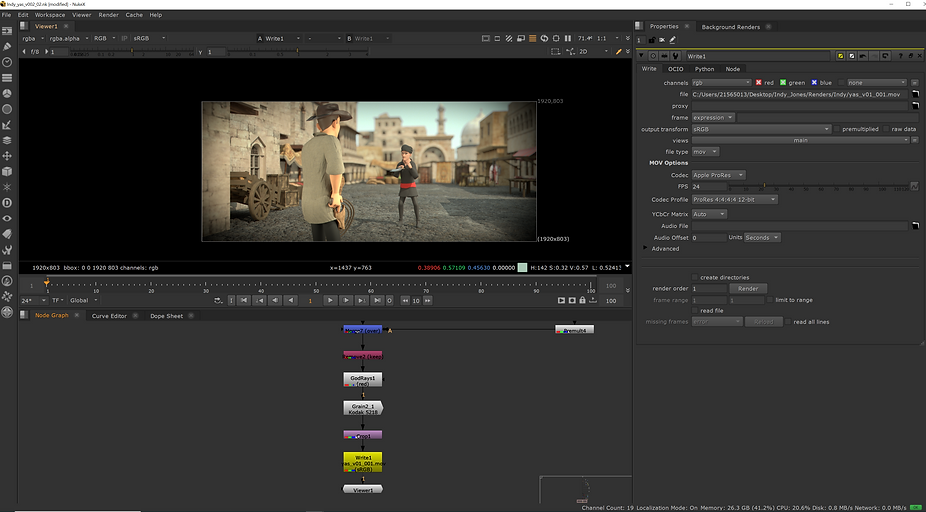Open the frame expression dropdown
The height and width of the screenshot is (512, 926).
point(713,118)
